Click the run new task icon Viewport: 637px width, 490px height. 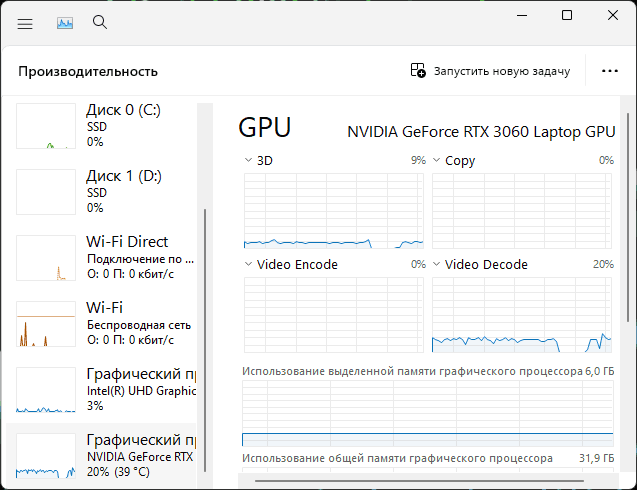pos(418,70)
